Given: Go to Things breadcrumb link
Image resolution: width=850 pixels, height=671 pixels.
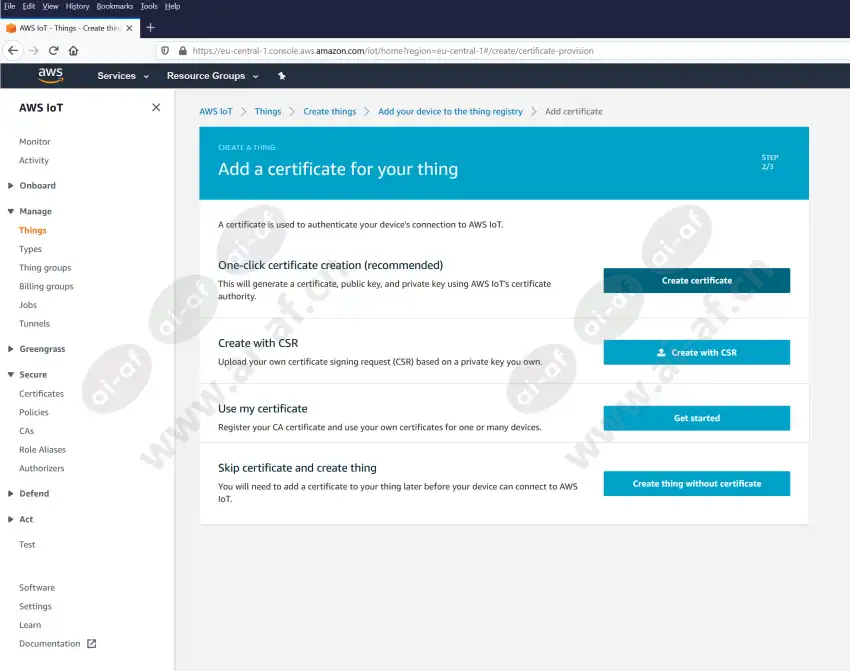Looking at the screenshot, I should tap(268, 111).
